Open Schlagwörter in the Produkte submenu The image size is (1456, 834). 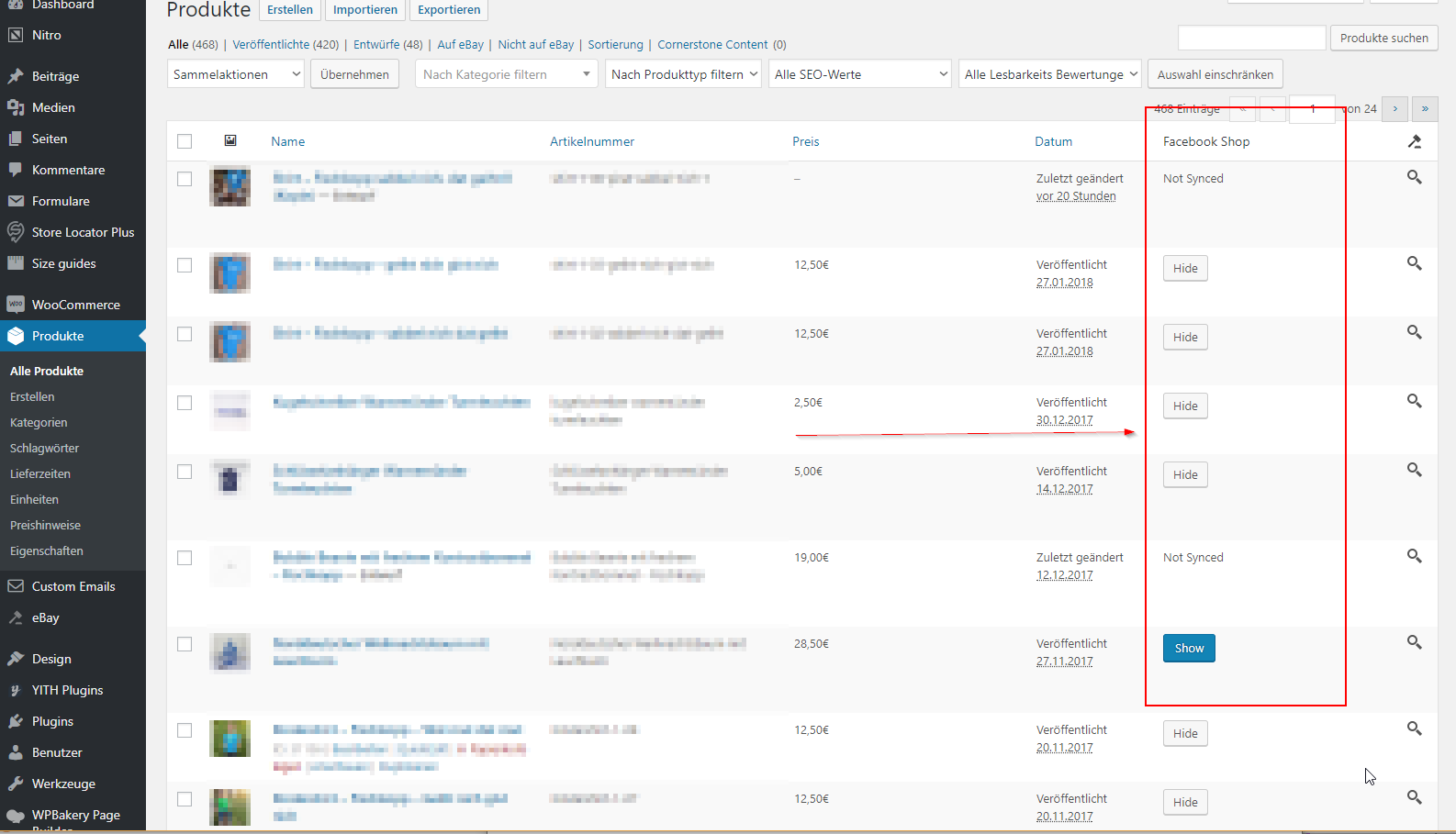click(x=45, y=448)
